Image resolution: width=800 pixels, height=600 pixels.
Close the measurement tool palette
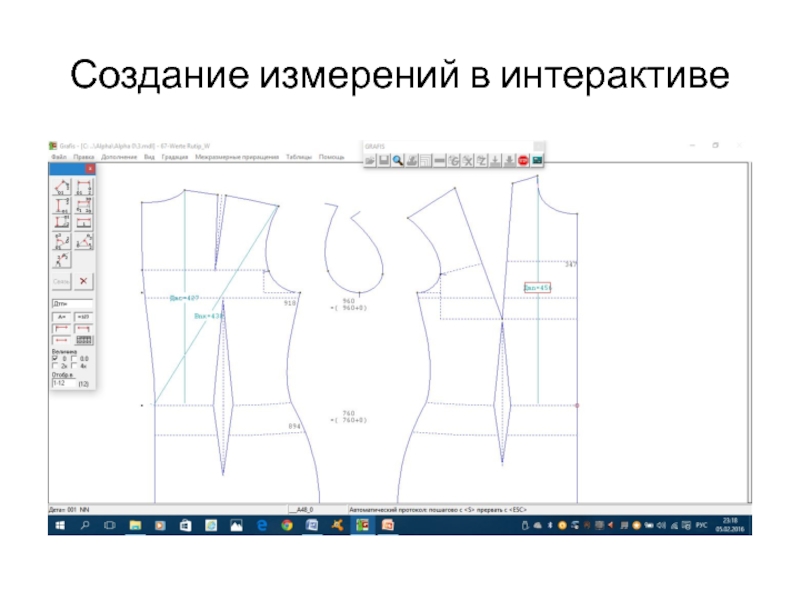pyautogui.click(x=90, y=168)
